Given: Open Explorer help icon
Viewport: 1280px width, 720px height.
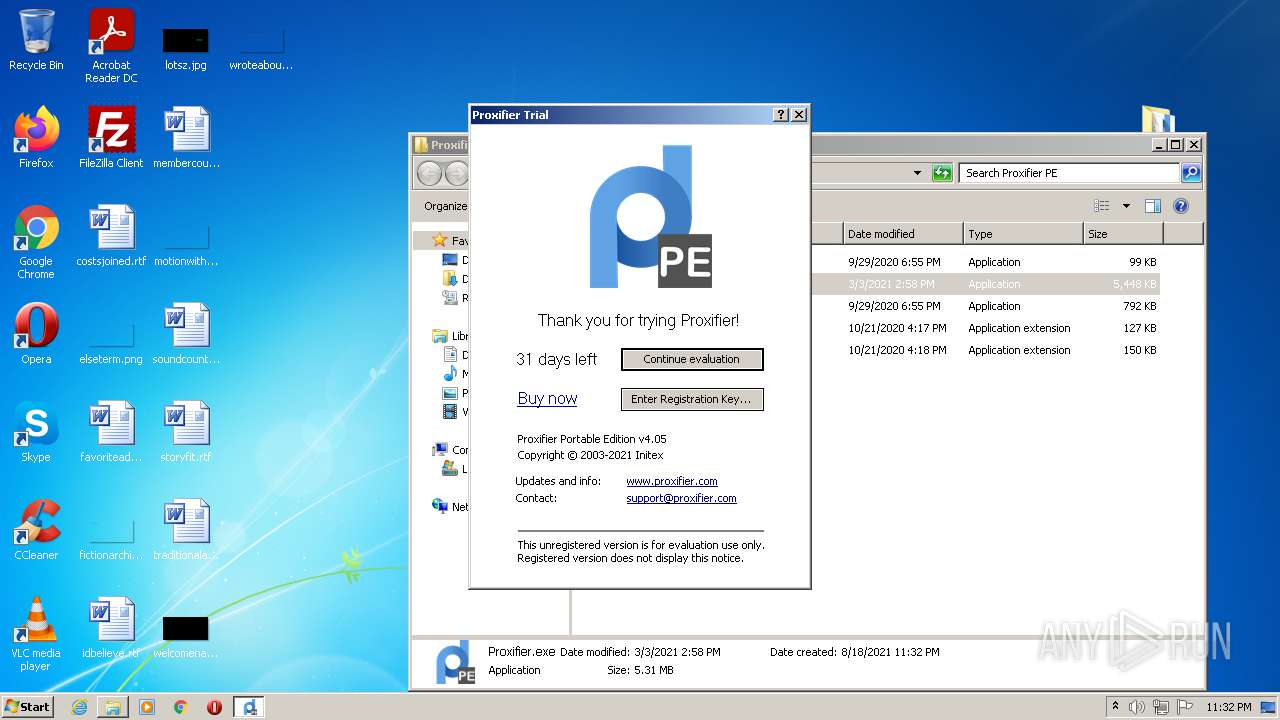Looking at the screenshot, I should 1181,206.
